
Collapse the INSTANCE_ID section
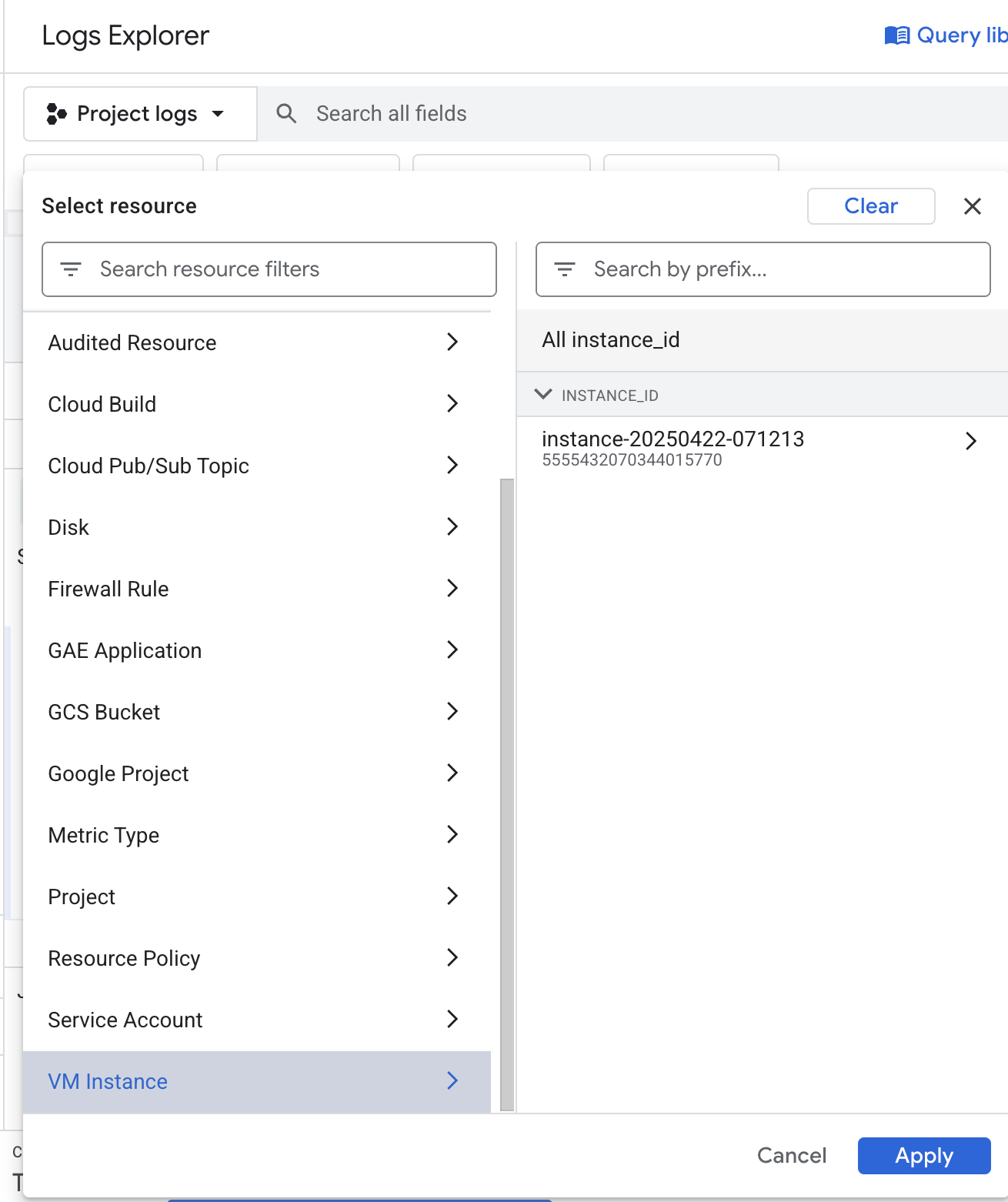coord(543,395)
